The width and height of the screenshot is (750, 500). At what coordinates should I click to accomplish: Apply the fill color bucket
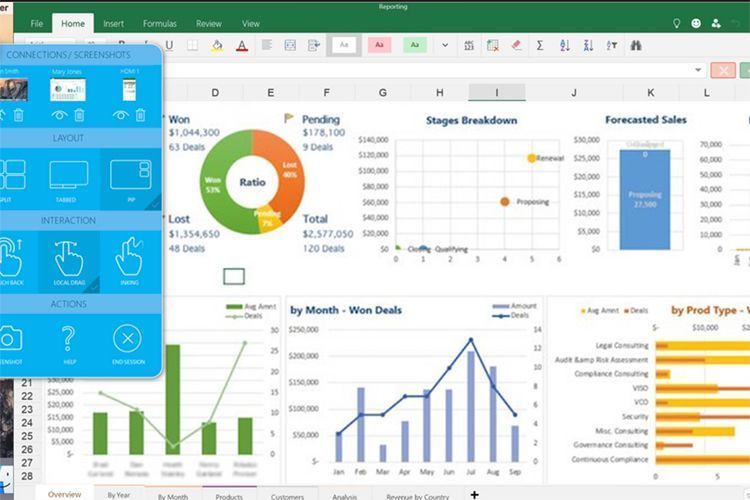point(217,45)
